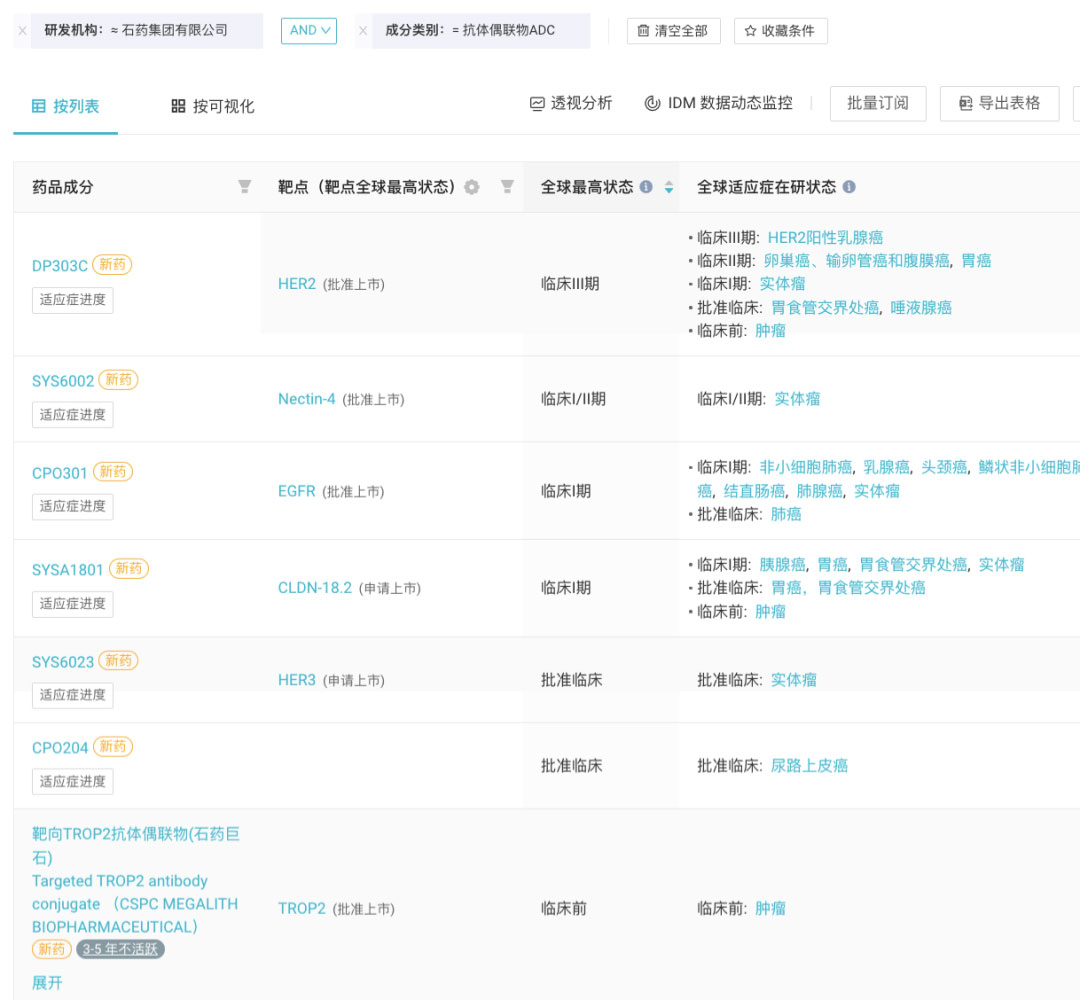Sort by 全球最高状态 using the sort arrows

click(668, 187)
